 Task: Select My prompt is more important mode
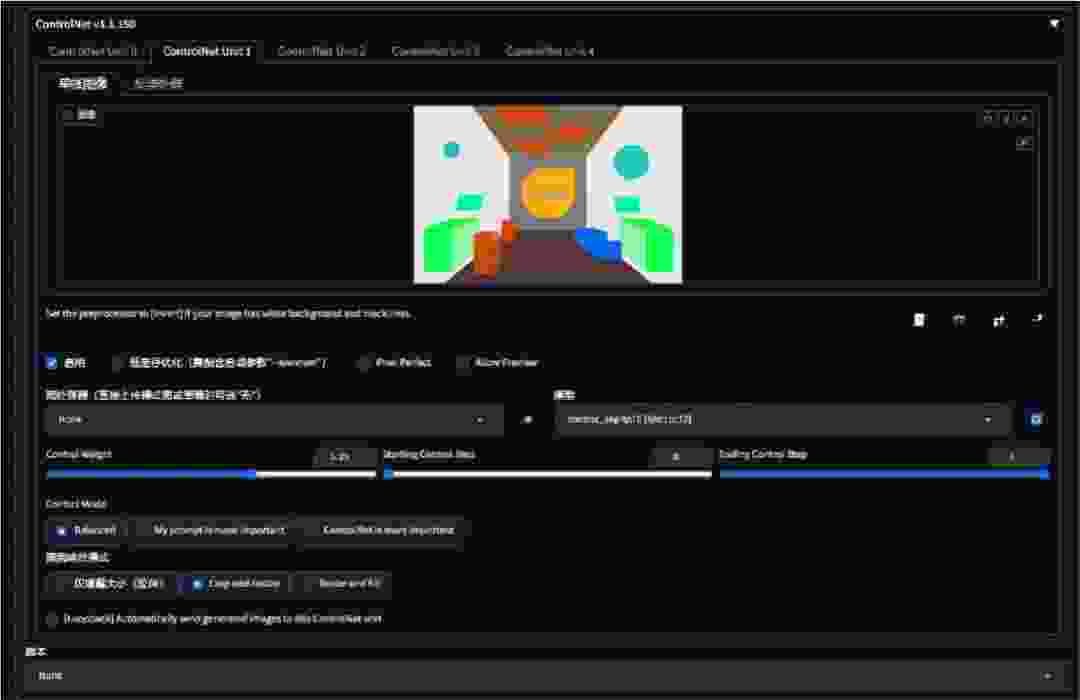[x=213, y=531]
